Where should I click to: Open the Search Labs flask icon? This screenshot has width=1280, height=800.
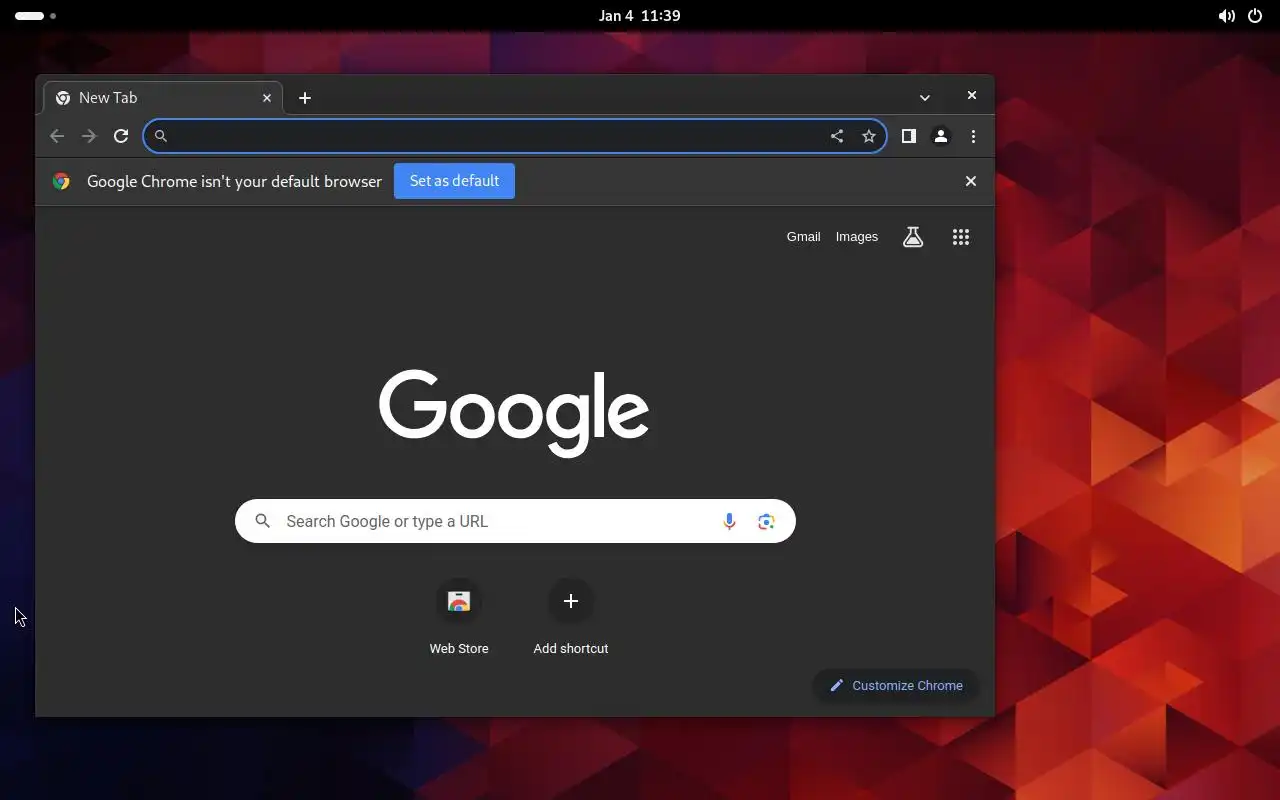pyautogui.click(x=913, y=237)
